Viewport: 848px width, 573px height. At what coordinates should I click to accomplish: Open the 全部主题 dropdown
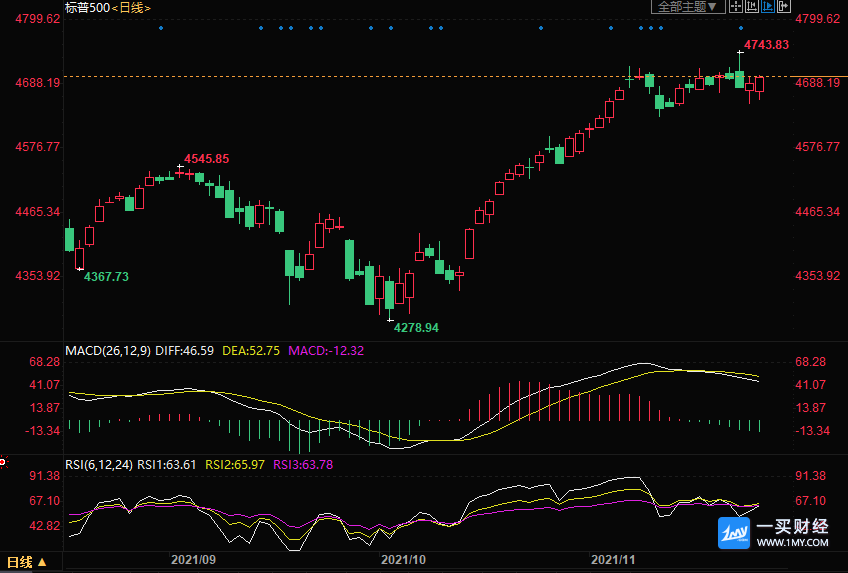687,6
